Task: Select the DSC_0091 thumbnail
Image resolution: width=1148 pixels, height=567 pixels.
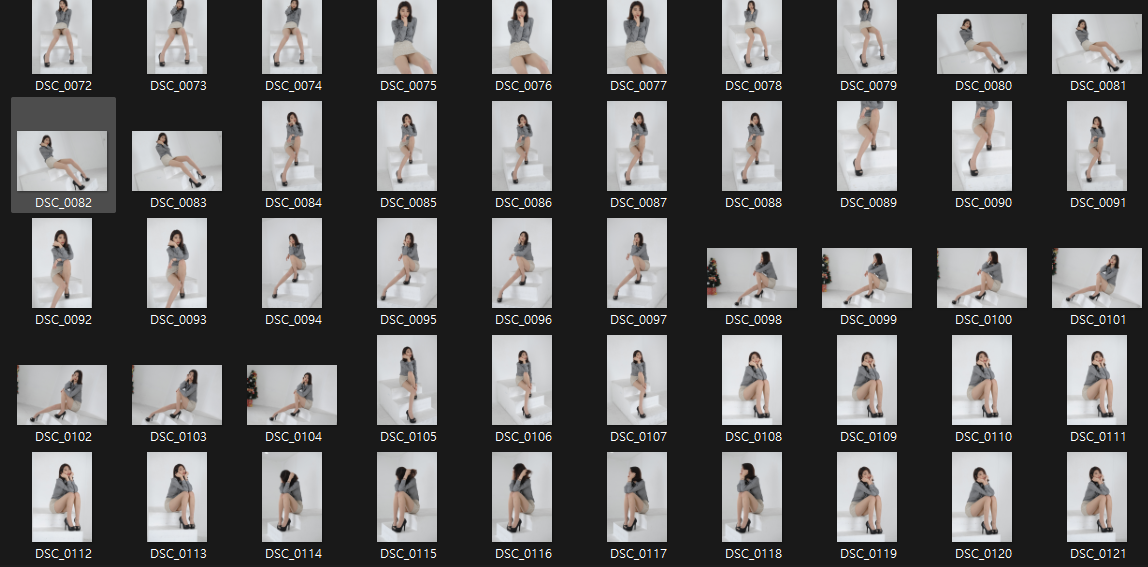Action: pos(1097,146)
